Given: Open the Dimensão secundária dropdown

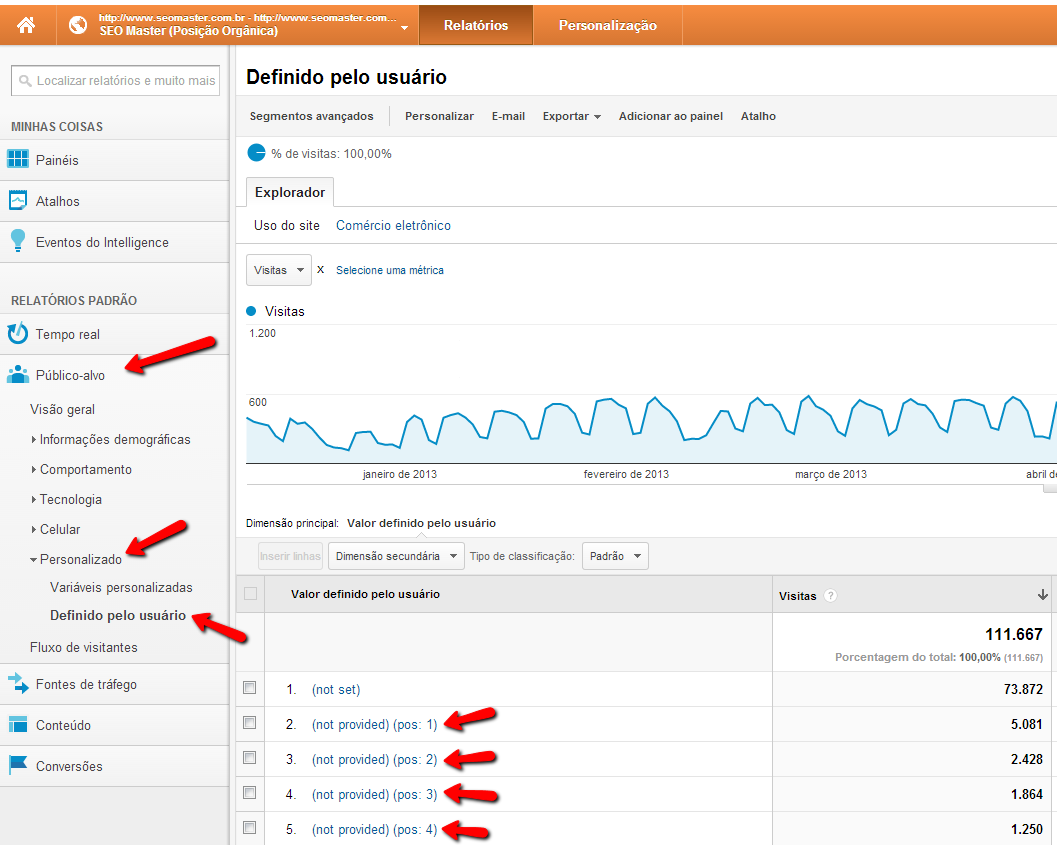Looking at the screenshot, I should click(397, 556).
